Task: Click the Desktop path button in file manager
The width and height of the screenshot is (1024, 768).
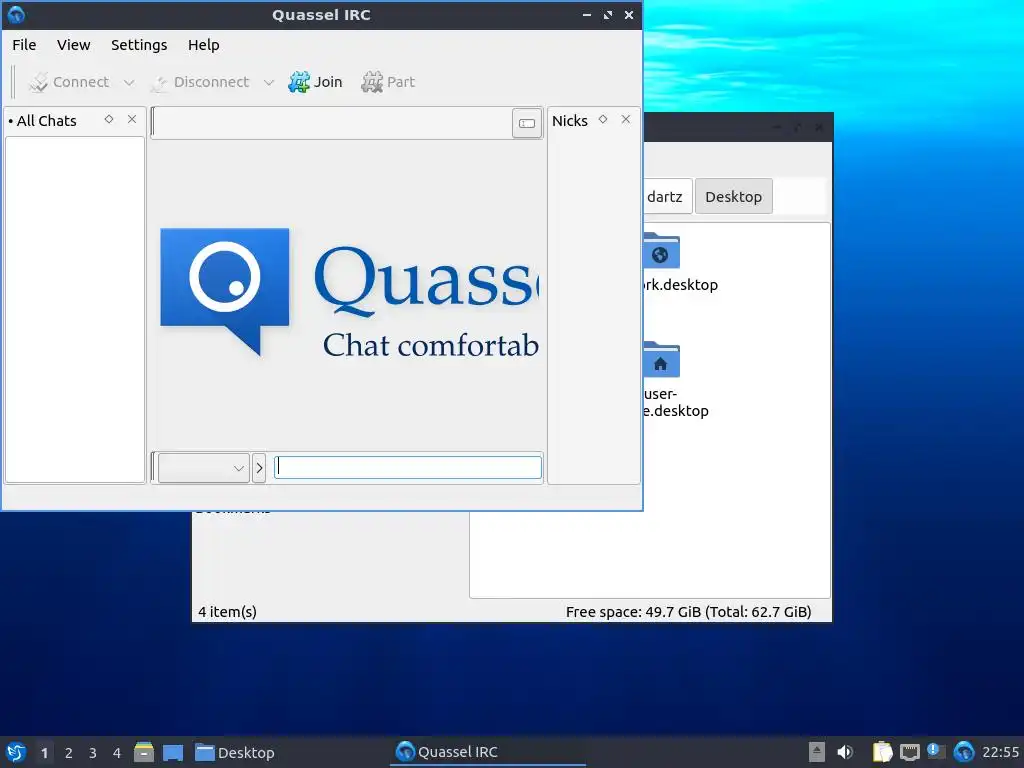Action: [x=733, y=197]
